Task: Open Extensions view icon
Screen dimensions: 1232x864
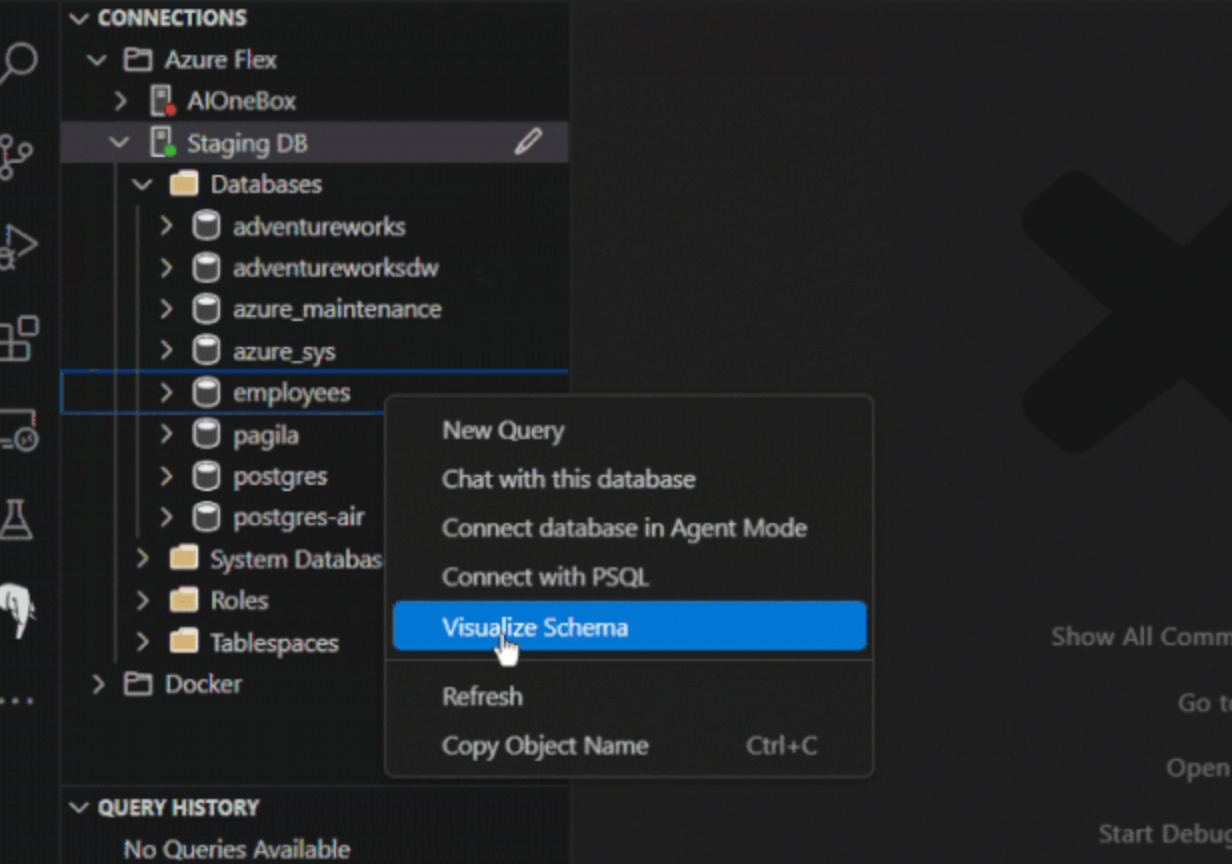Action: 18,338
